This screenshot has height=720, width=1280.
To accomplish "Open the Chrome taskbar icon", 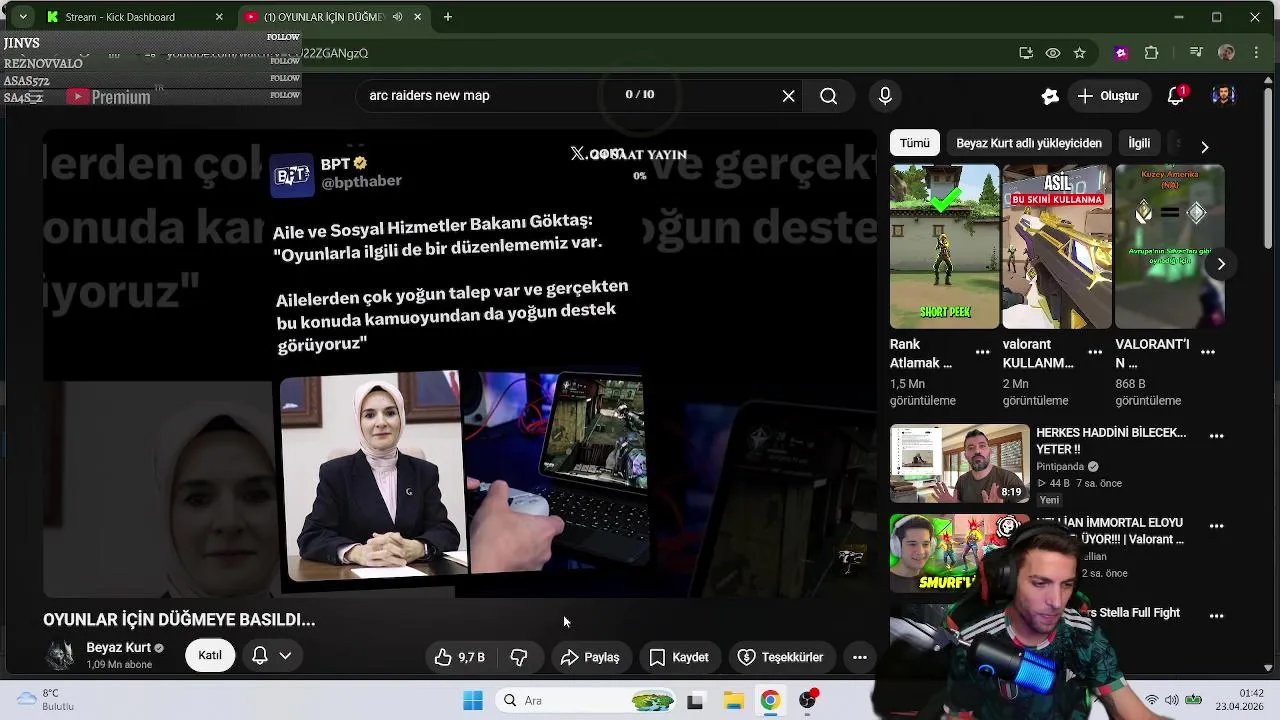I will 770,701.
